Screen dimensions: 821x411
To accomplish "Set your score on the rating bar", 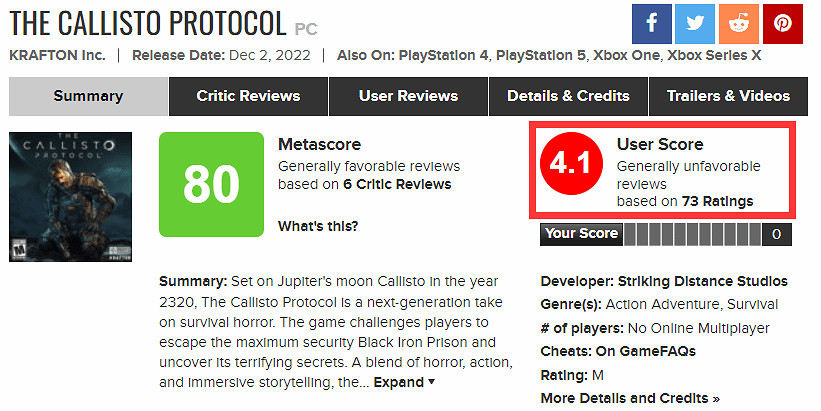I will [690, 235].
